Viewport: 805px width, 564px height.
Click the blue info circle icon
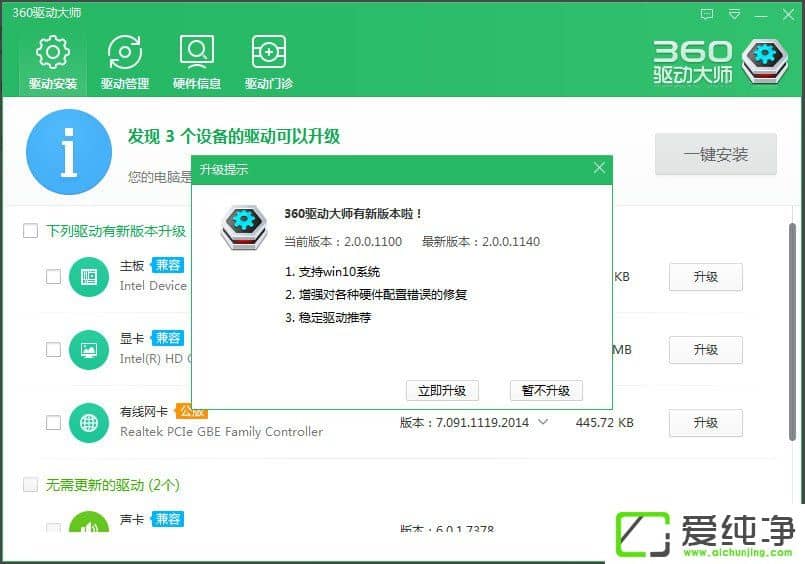(x=68, y=152)
